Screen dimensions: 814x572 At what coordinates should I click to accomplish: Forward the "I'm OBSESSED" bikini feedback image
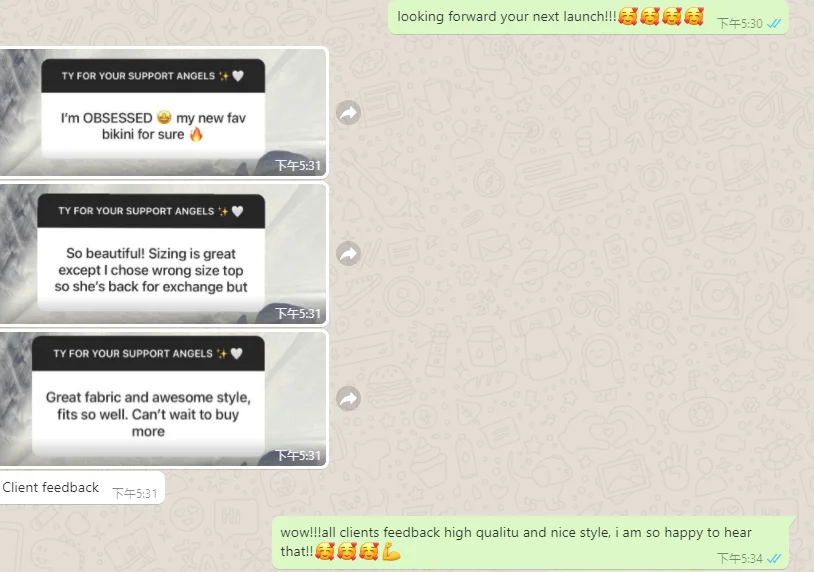coord(348,112)
